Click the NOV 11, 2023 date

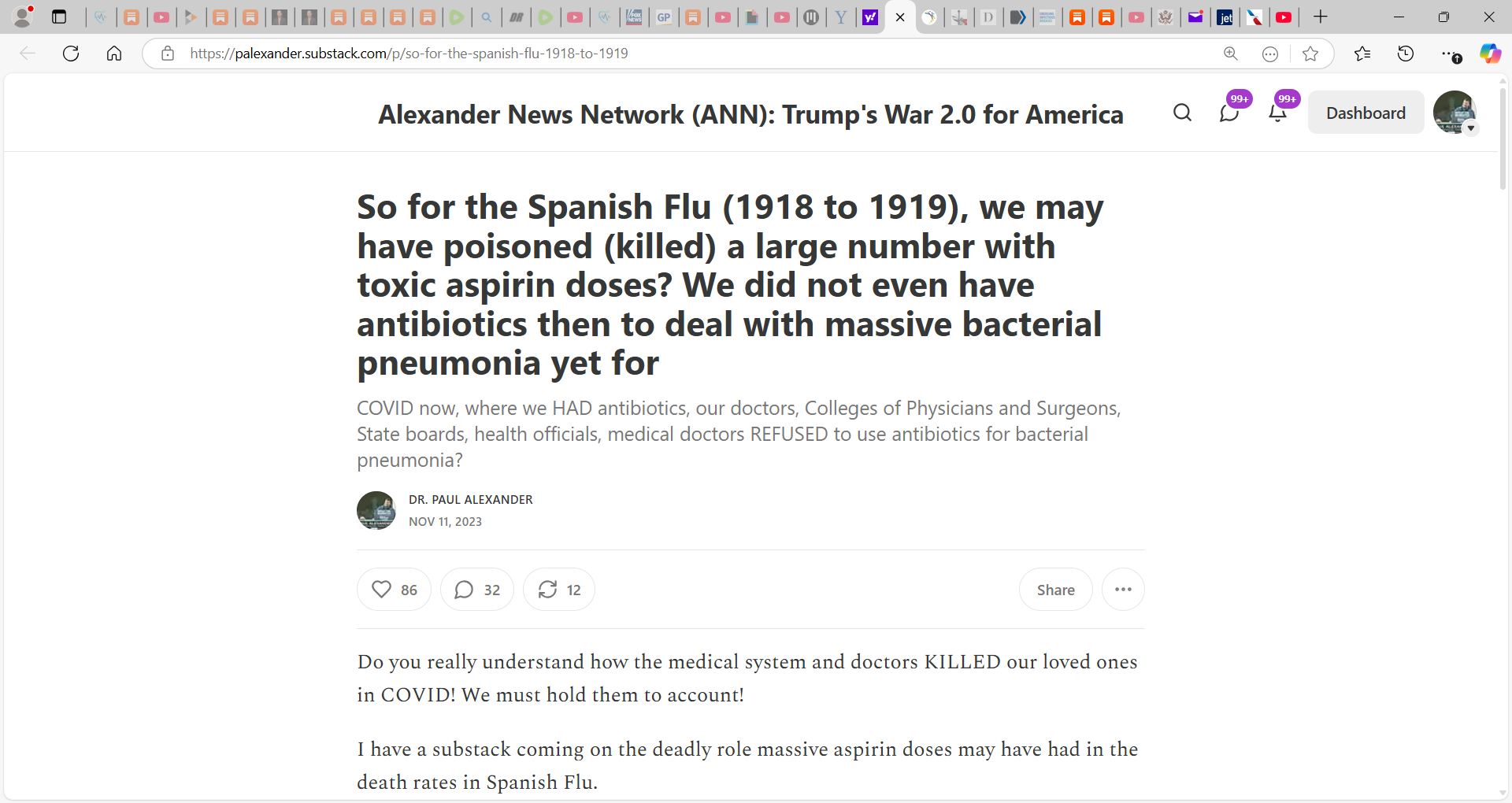445,522
